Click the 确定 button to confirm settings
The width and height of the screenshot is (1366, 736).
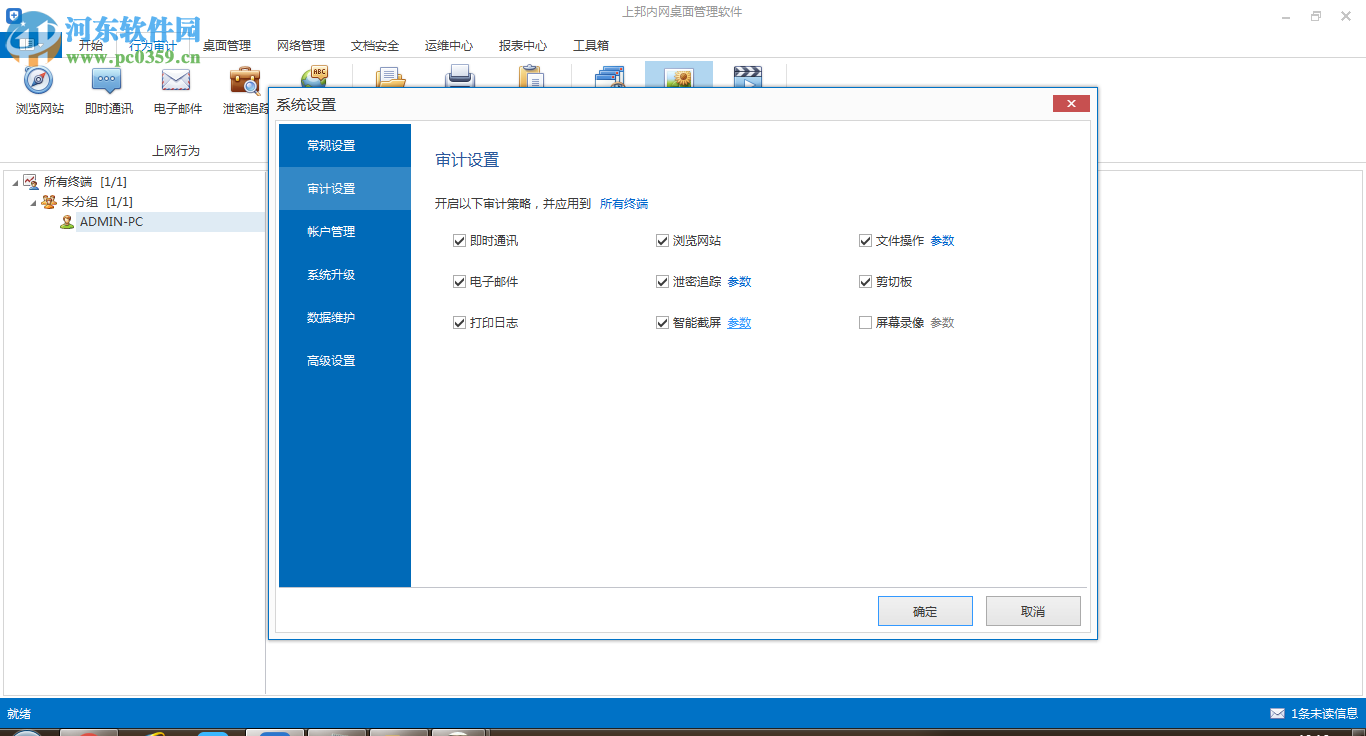coord(924,611)
